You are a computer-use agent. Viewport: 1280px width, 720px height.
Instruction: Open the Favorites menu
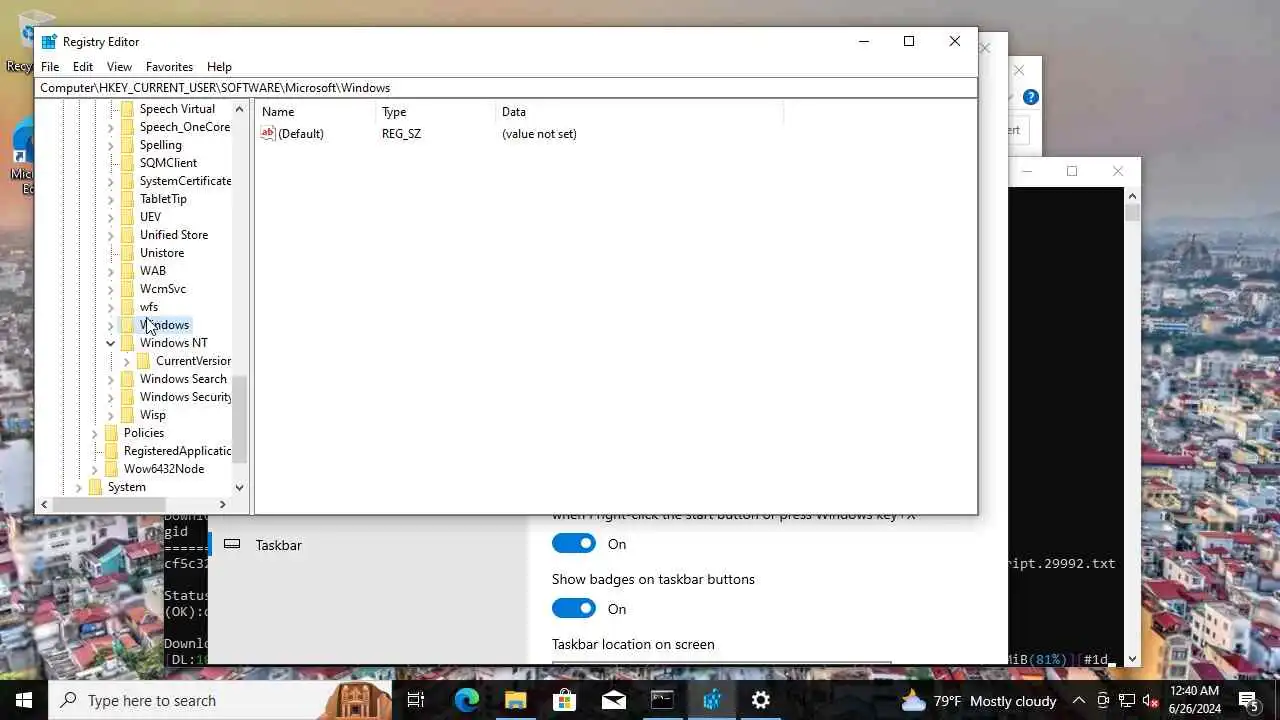coord(169,67)
